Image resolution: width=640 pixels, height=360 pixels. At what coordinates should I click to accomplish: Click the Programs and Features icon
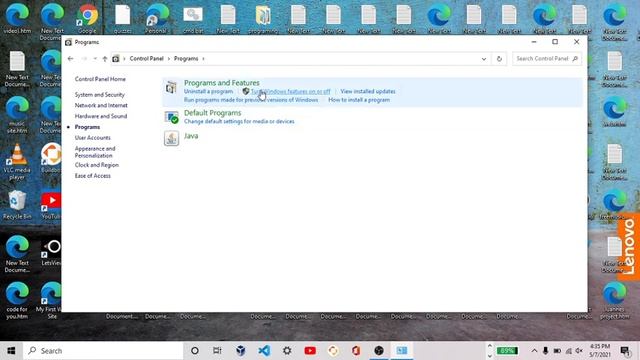(x=171, y=88)
